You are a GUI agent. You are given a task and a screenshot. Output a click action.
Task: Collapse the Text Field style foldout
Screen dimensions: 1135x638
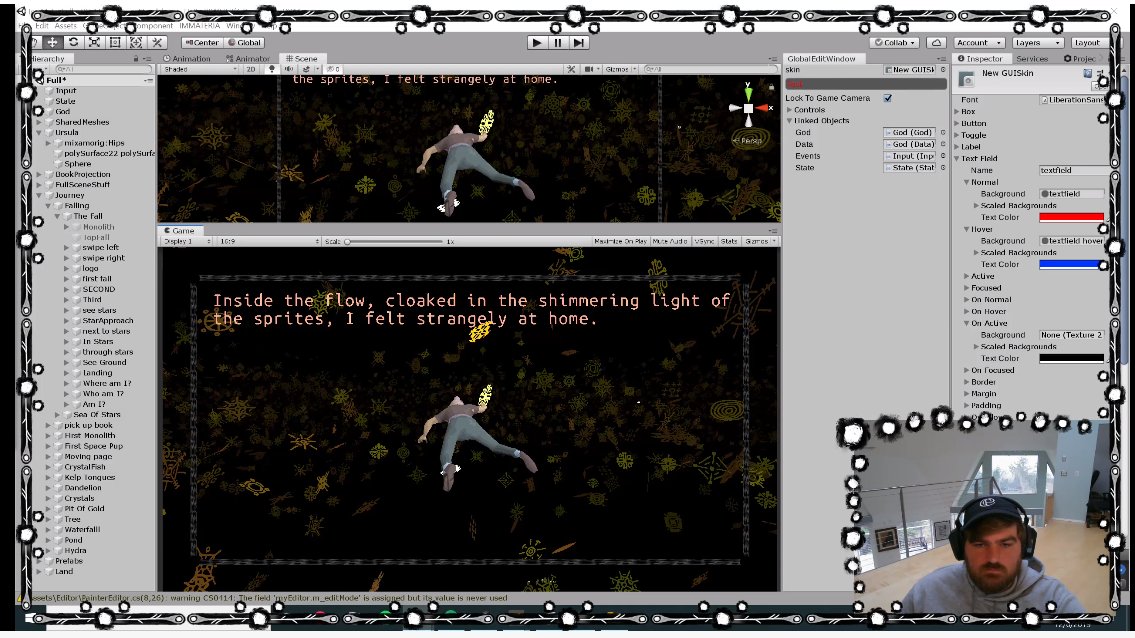[957, 158]
